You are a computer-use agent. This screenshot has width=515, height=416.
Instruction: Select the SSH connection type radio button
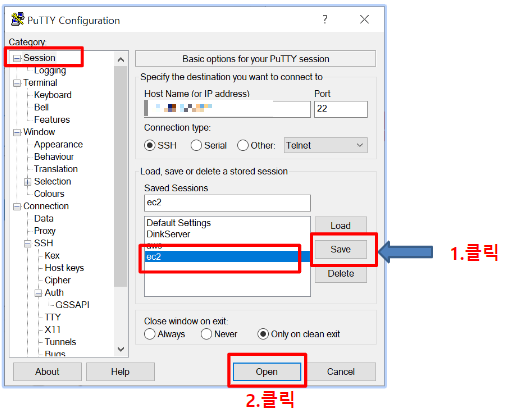click(x=150, y=145)
